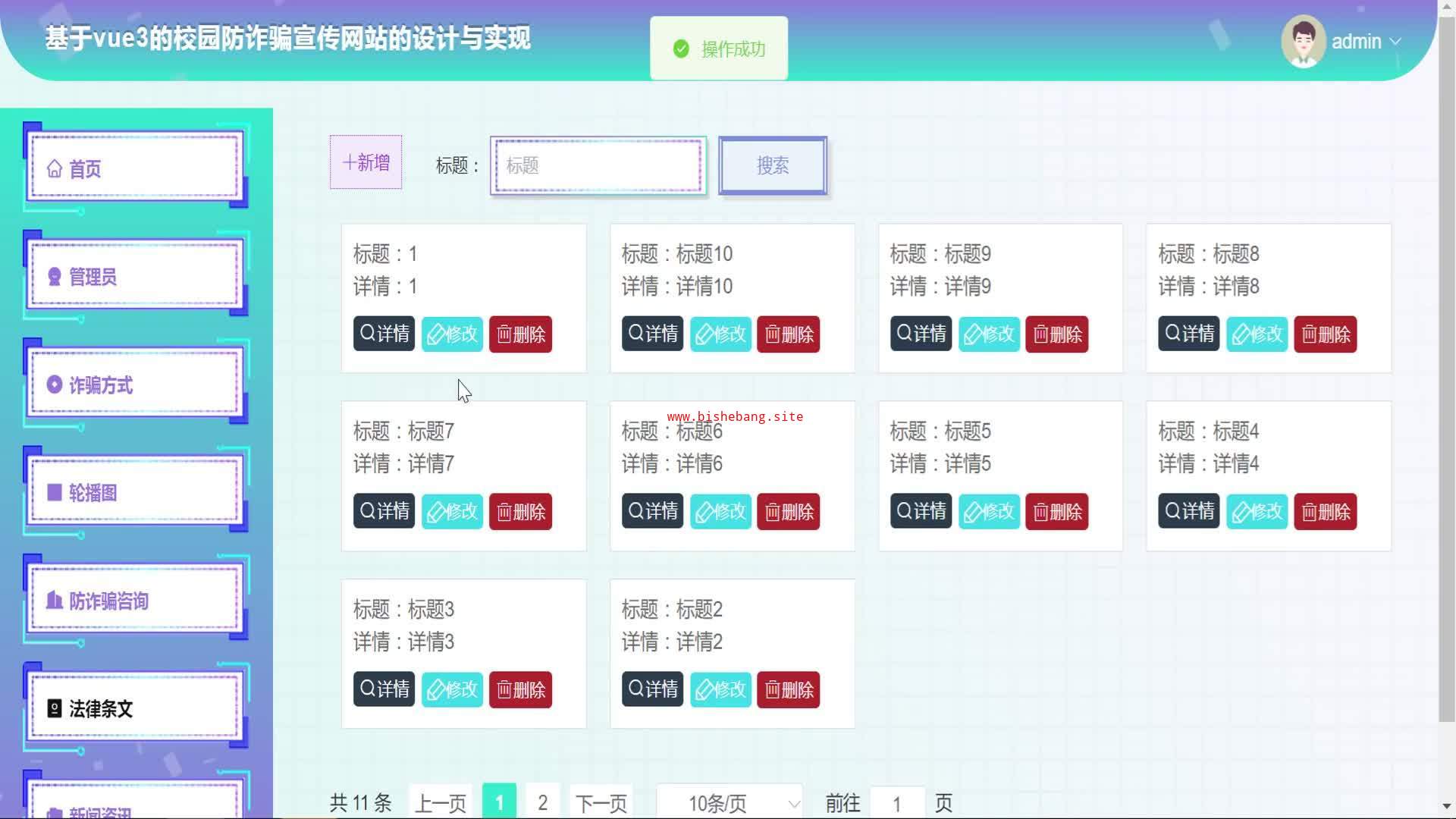Click the admin avatar picture
This screenshot has width=1456, height=819.
click(1303, 42)
